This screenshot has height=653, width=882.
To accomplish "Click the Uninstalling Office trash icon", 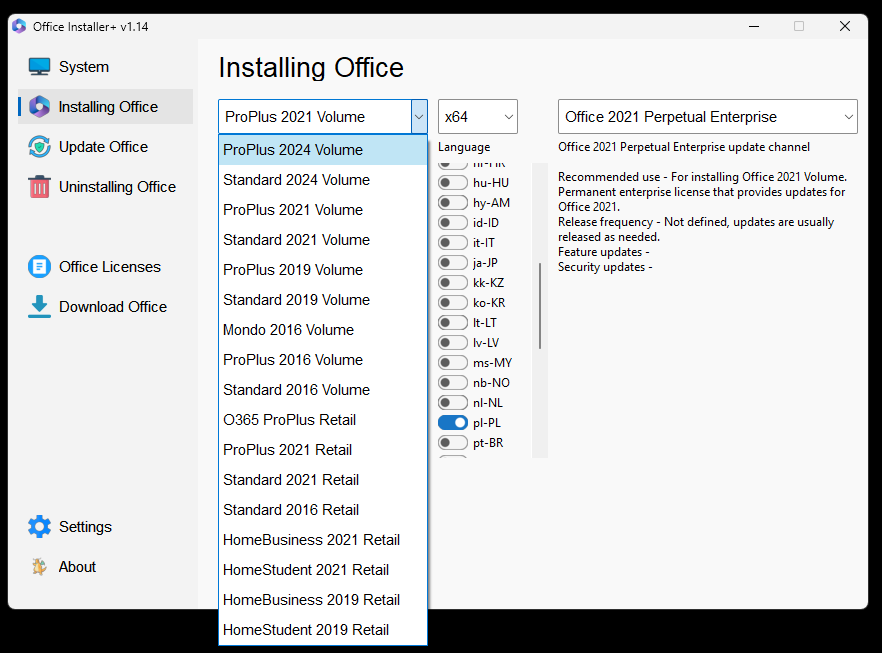I will click(x=39, y=187).
